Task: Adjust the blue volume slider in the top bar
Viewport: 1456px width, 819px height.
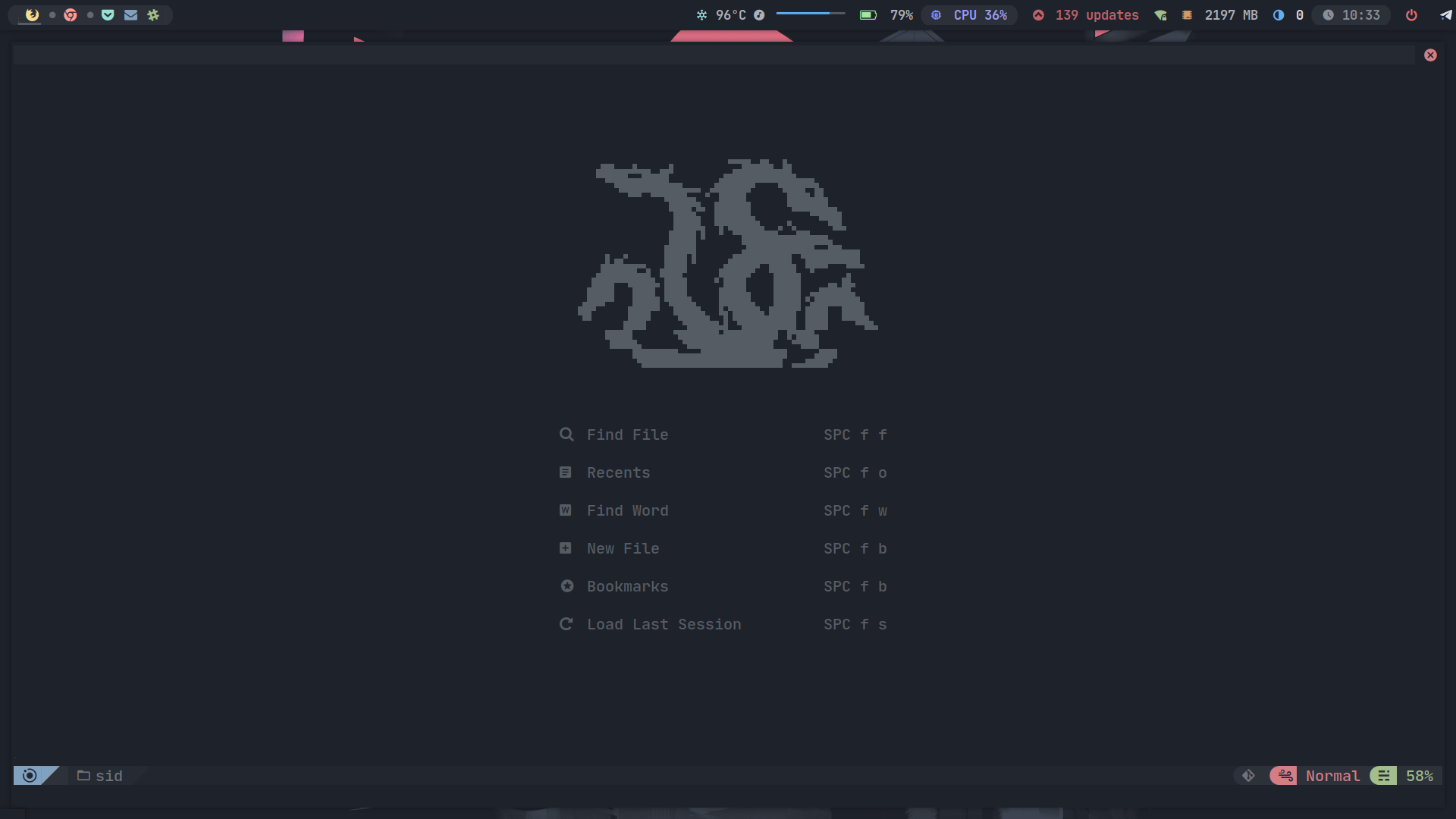Action: point(810,14)
